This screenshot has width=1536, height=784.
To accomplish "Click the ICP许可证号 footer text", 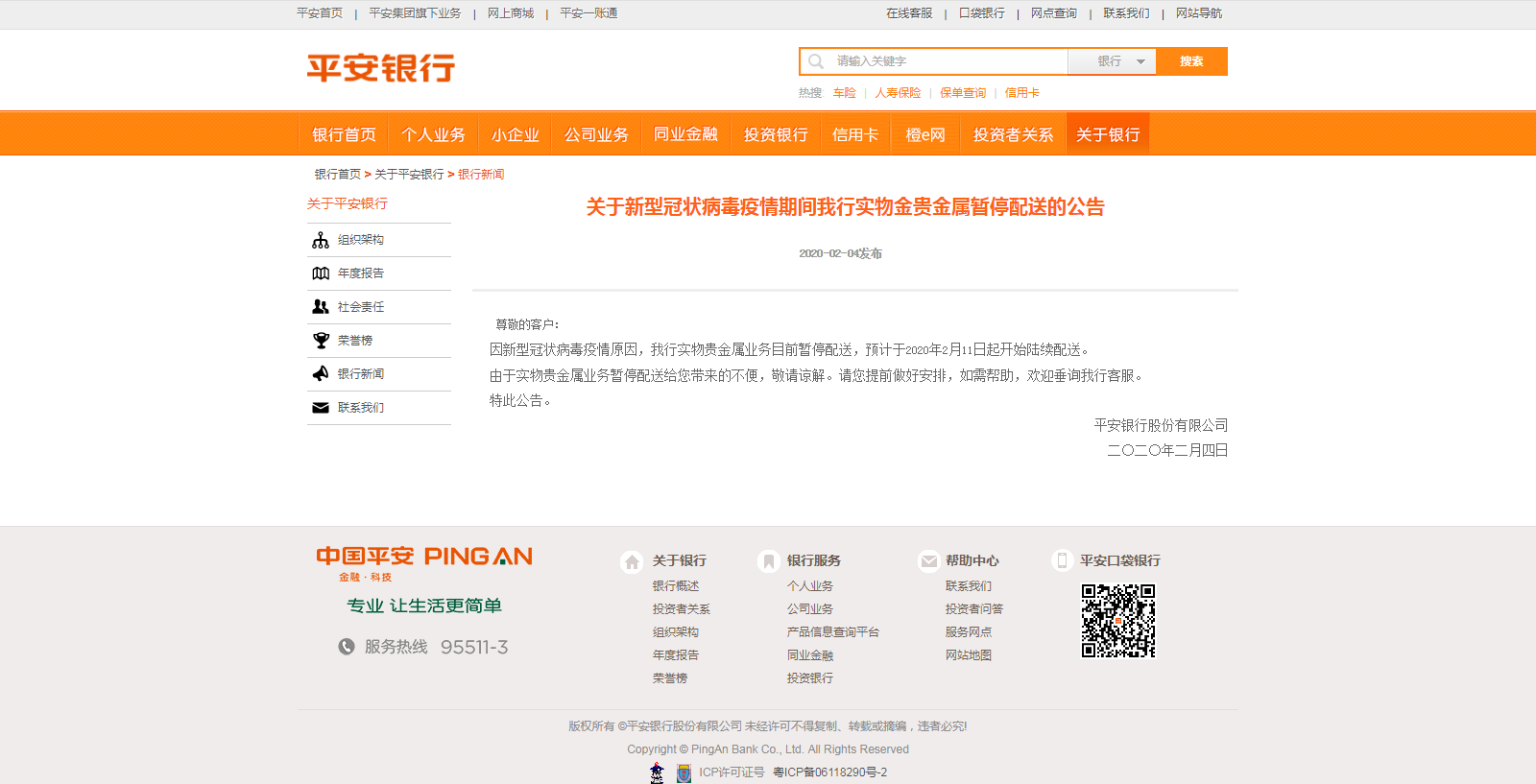I will click(732, 772).
